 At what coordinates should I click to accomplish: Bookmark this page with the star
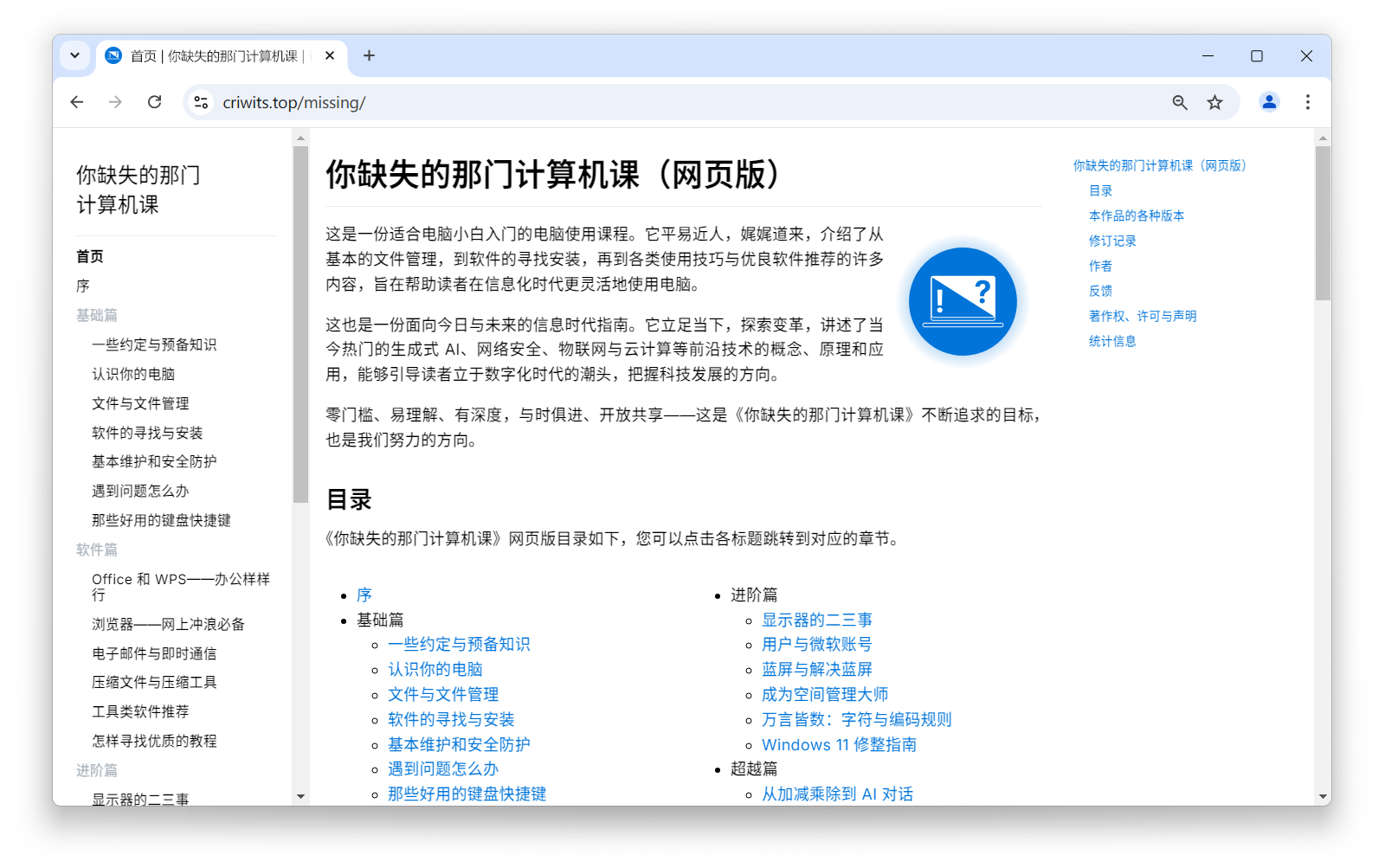coord(1214,101)
